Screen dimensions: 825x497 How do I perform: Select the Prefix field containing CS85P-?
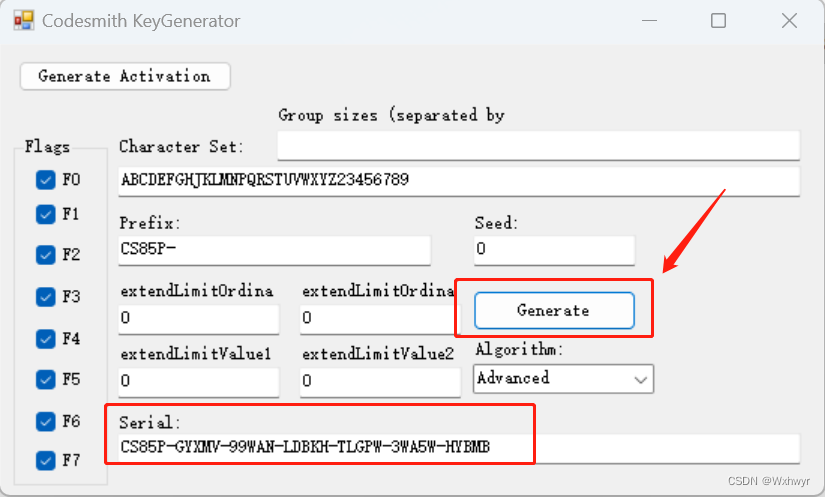point(275,250)
